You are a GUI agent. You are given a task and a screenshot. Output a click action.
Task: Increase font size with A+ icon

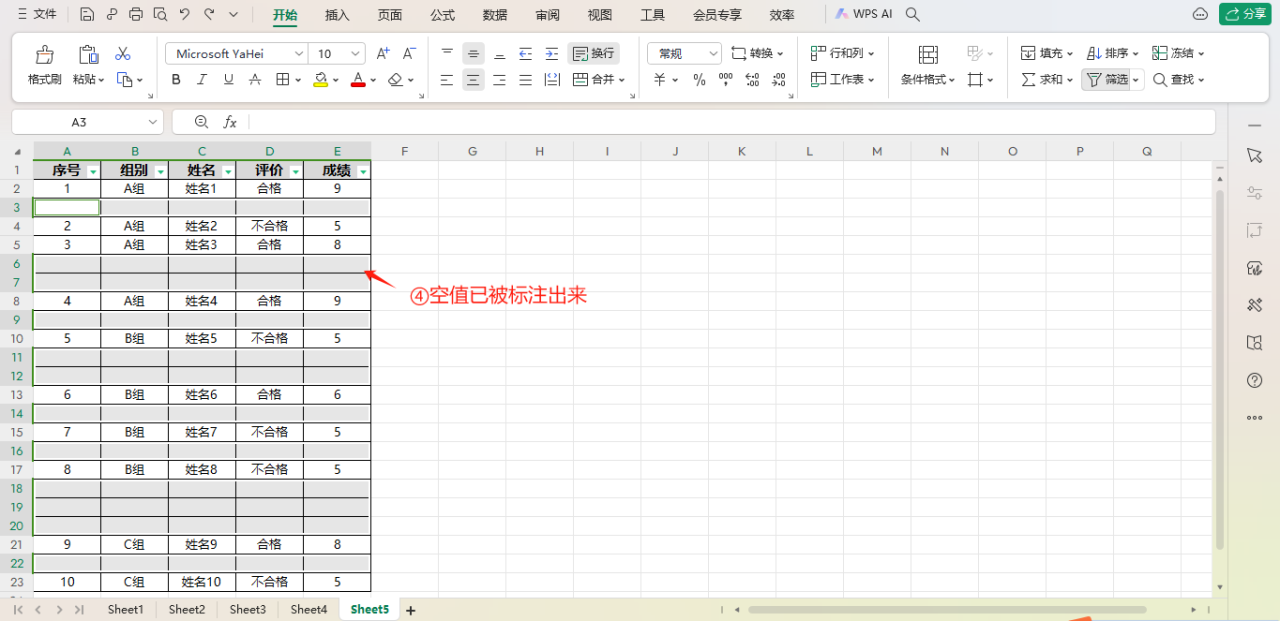pyautogui.click(x=383, y=53)
